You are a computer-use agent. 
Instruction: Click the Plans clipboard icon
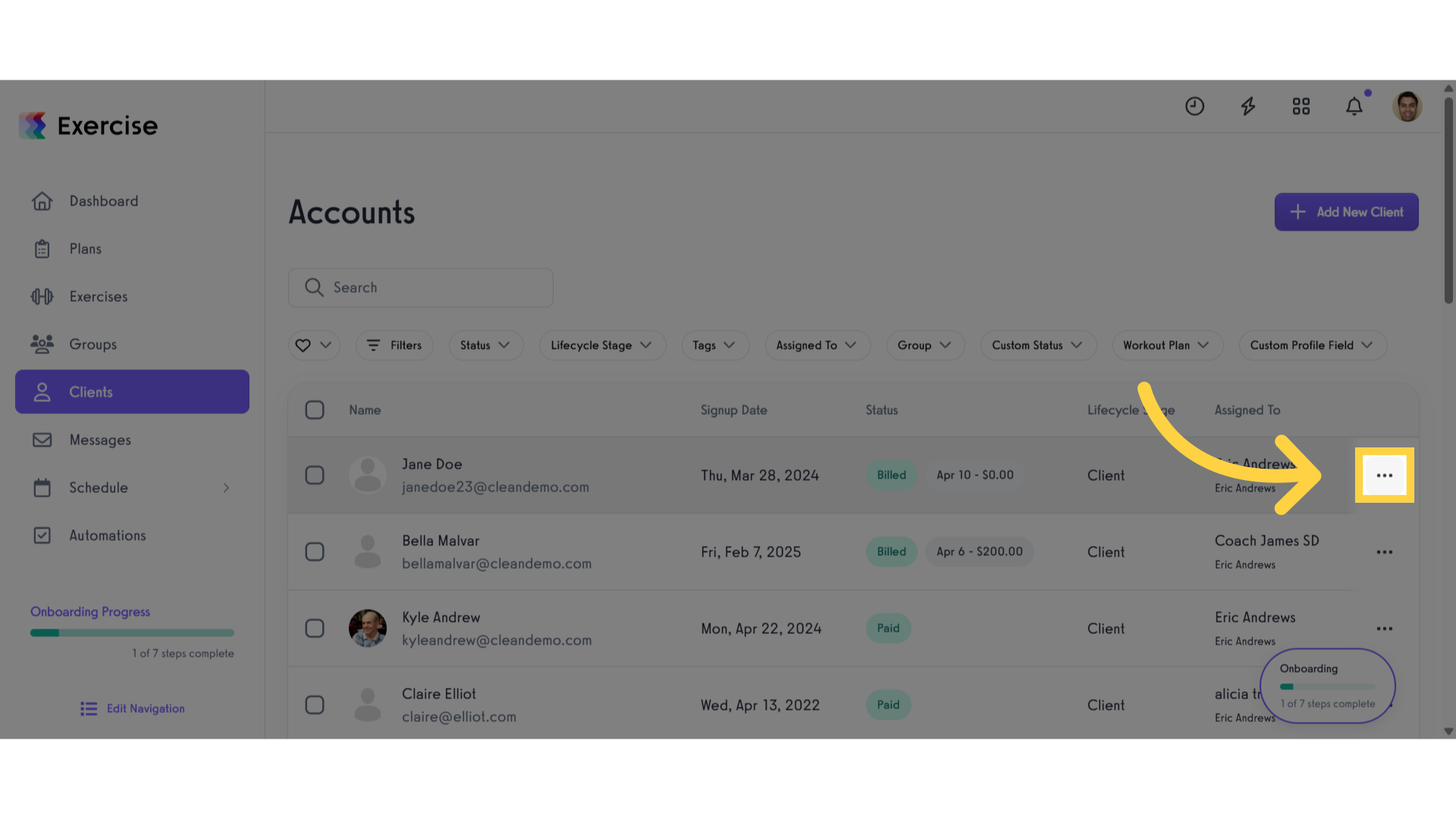point(42,249)
